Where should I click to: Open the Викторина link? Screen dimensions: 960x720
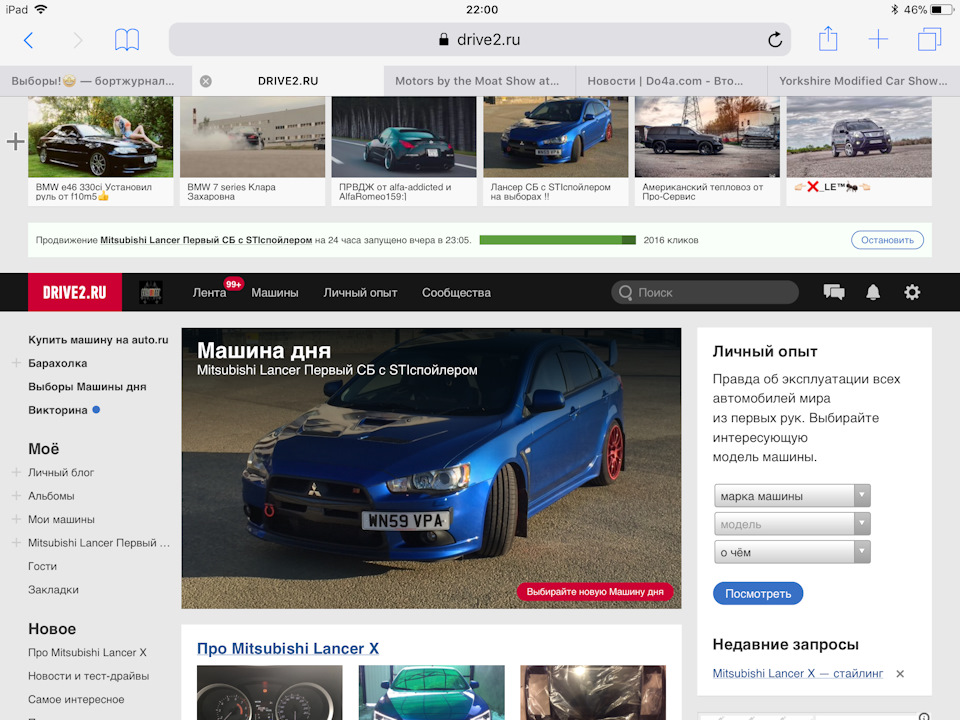pyautogui.click(x=58, y=410)
